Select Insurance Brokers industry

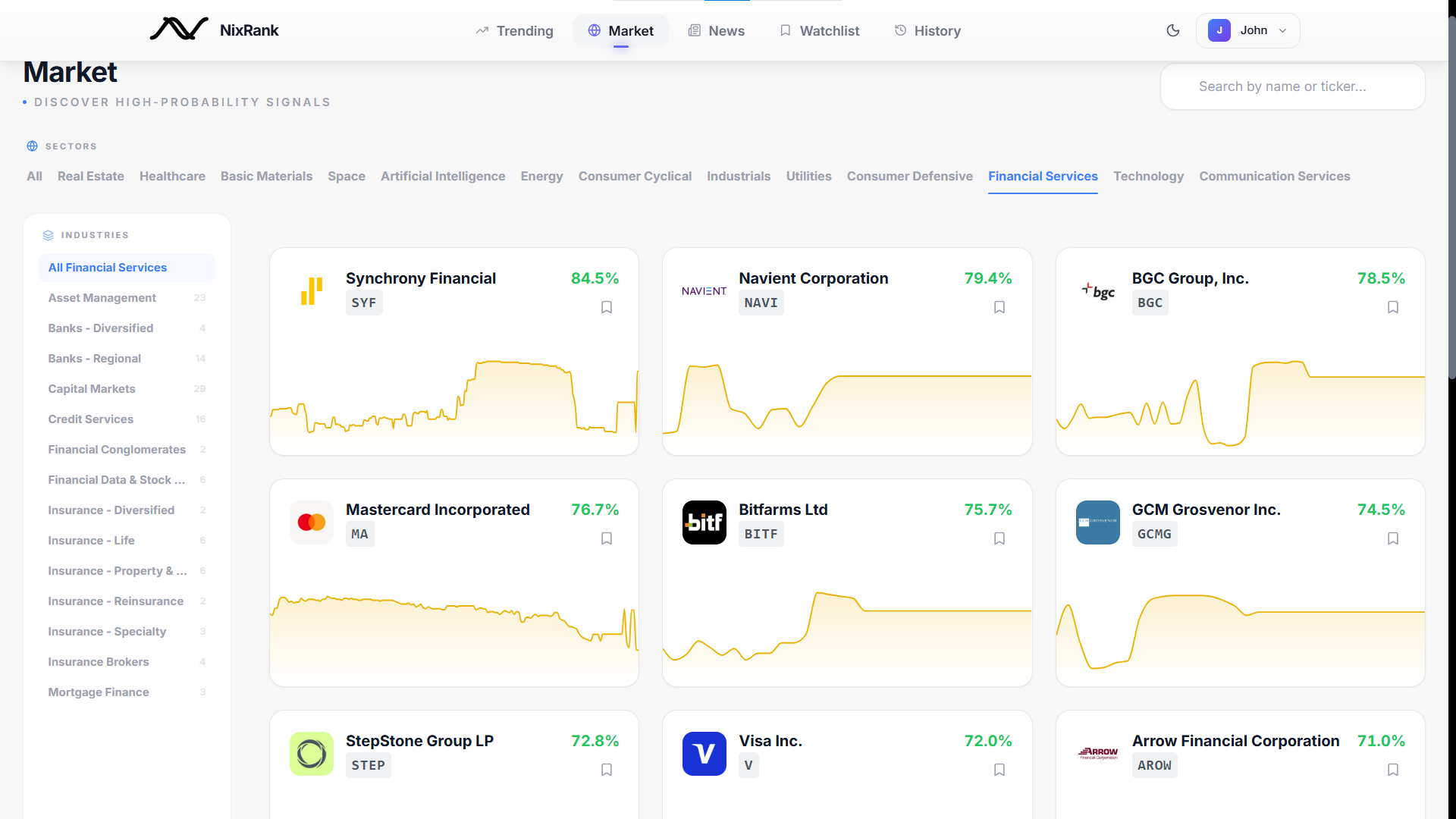(x=127, y=662)
